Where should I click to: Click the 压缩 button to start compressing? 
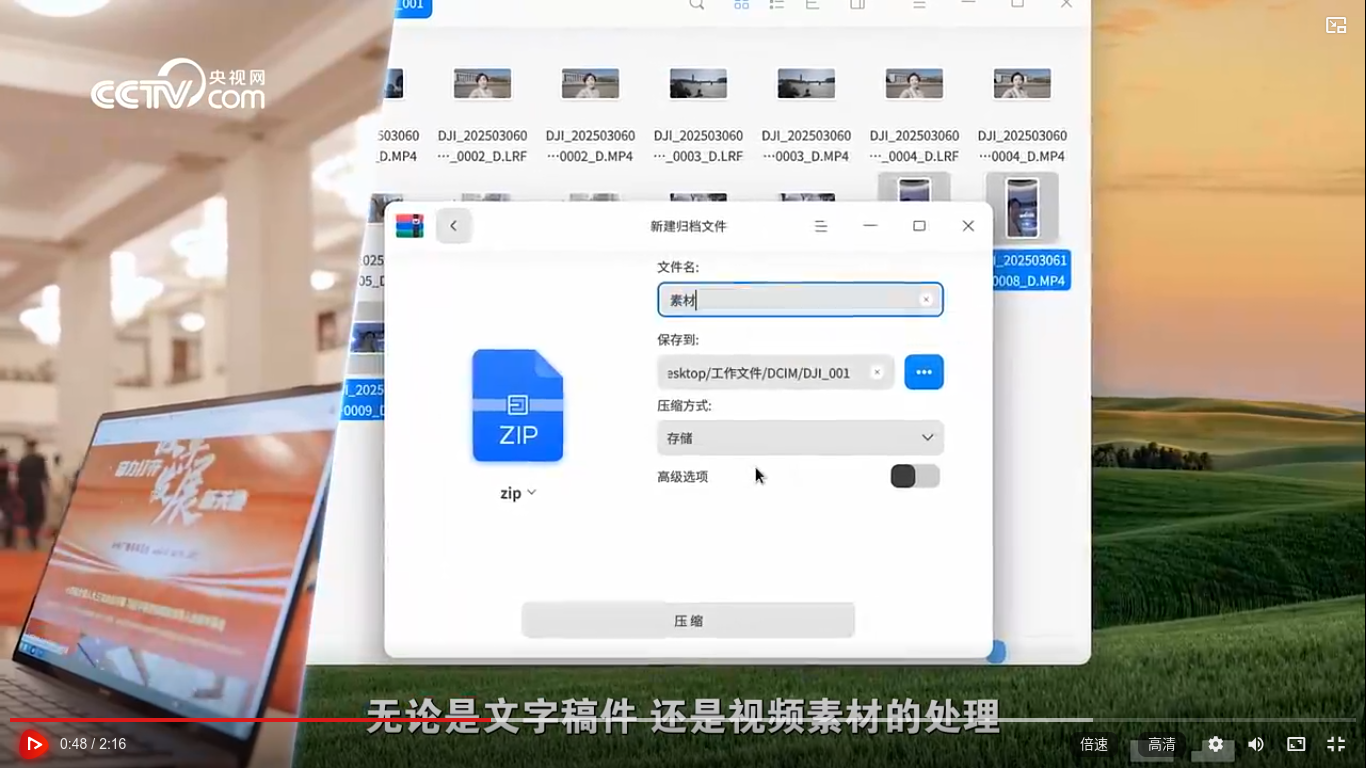688,620
